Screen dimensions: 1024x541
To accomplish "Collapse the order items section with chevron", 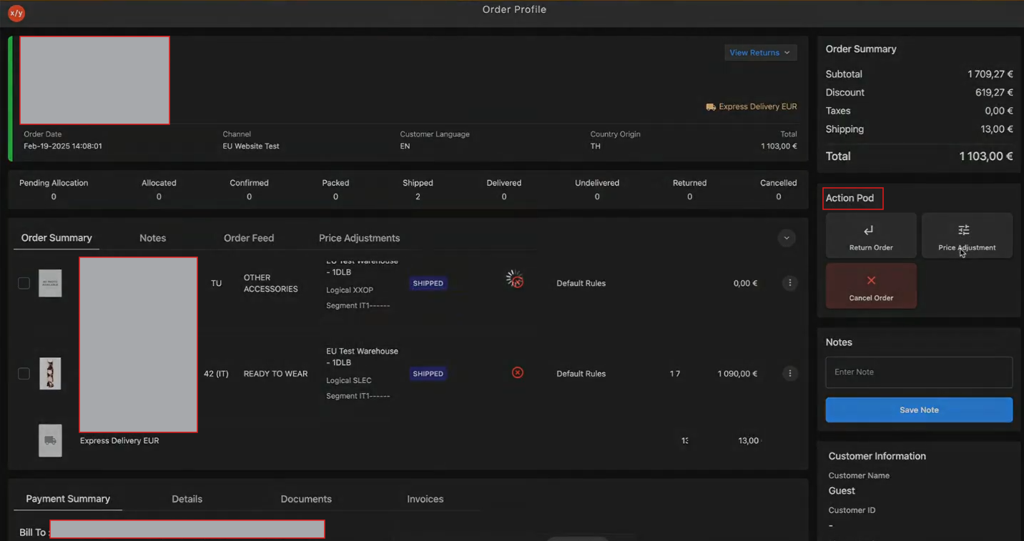I will click(x=786, y=238).
